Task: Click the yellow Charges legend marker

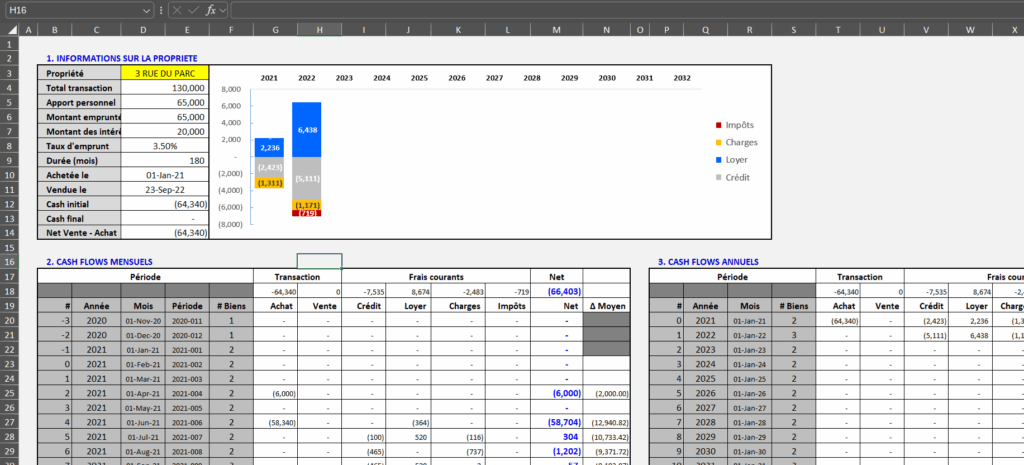Action: [x=717, y=142]
